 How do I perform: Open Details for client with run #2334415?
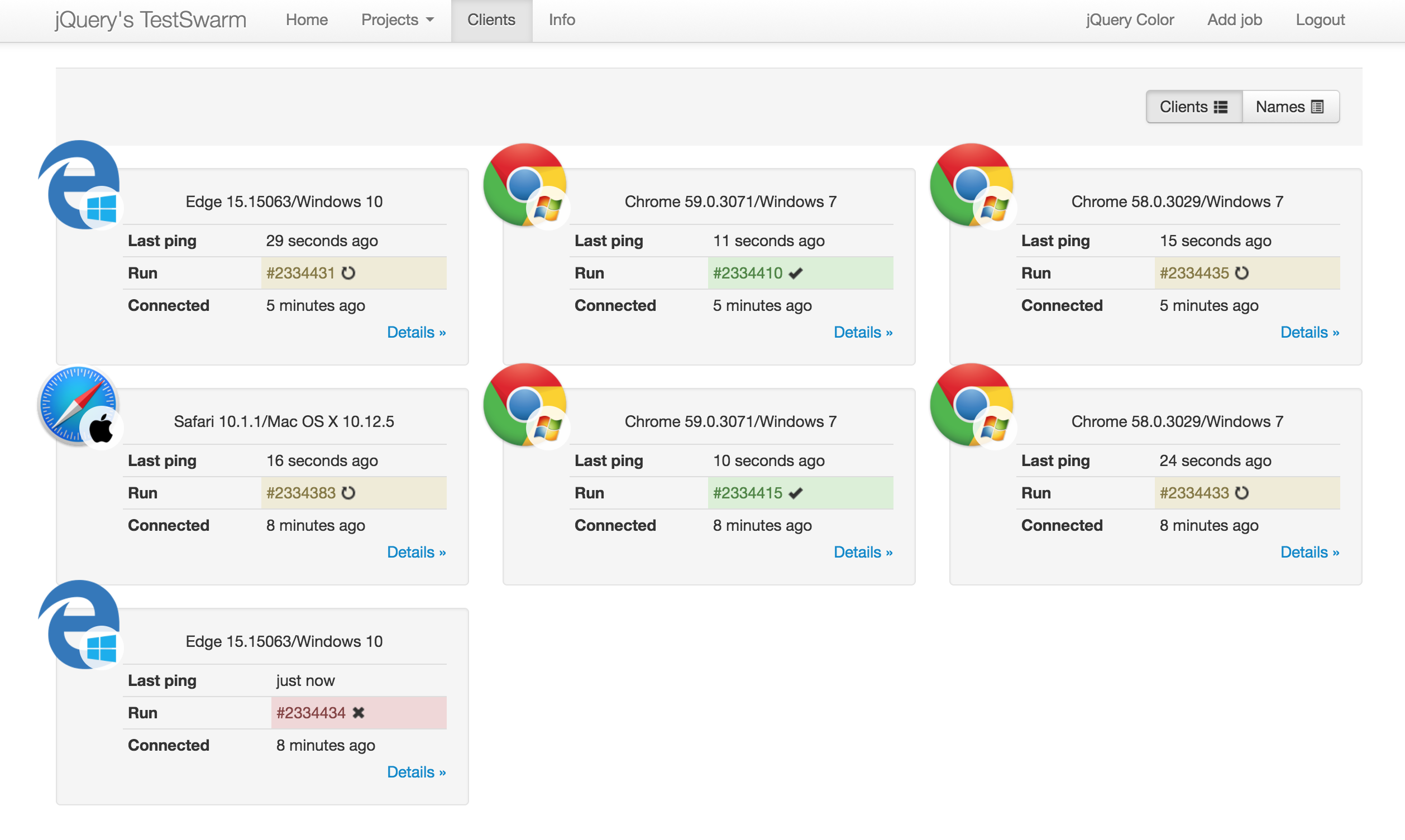coord(863,553)
